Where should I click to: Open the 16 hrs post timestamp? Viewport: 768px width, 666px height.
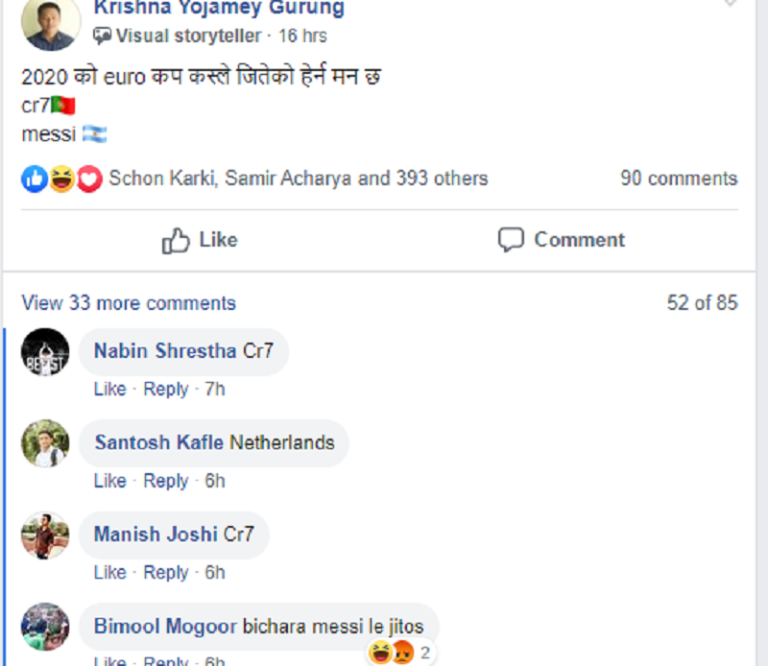[302, 36]
